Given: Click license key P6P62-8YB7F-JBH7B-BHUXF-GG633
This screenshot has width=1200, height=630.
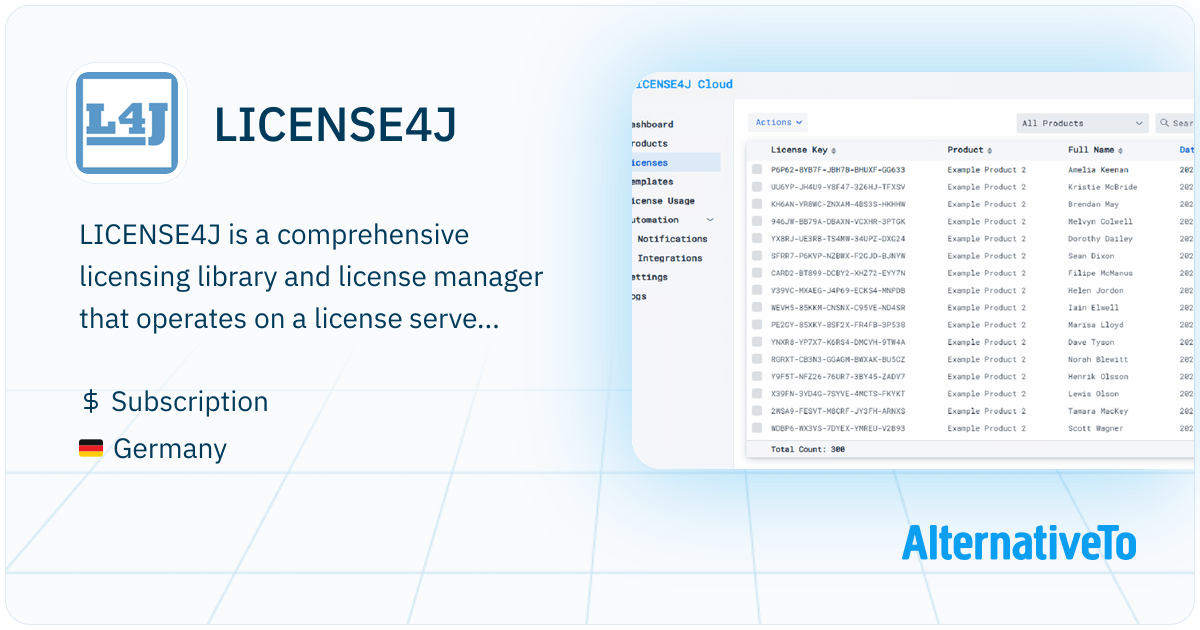Looking at the screenshot, I should 838,170.
